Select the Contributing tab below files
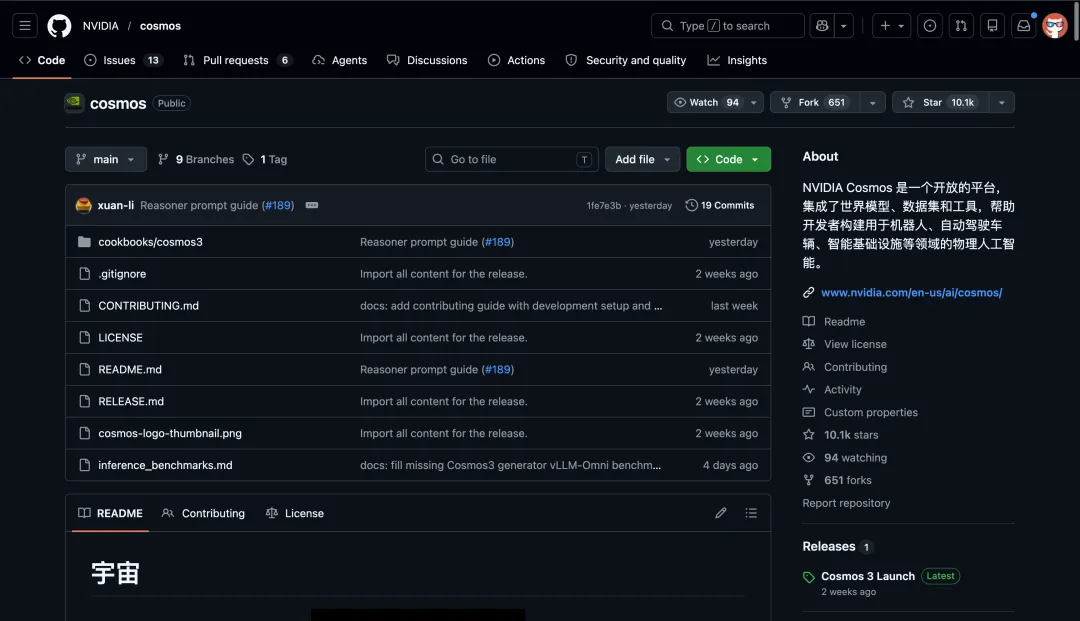Image resolution: width=1080 pixels, height=621 pixels. tap(203, 514)
